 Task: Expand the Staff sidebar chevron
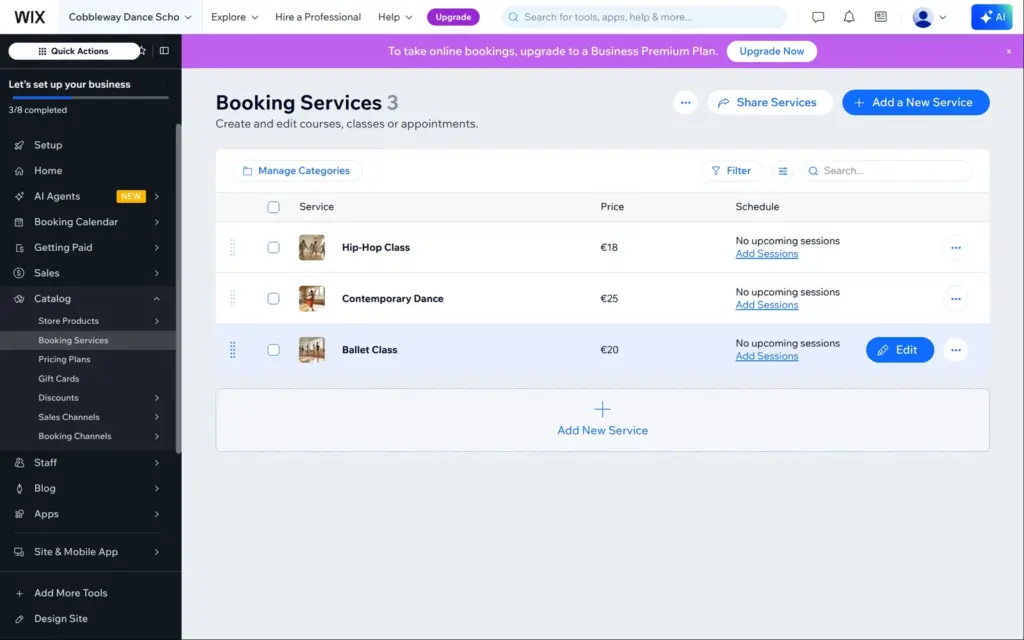pos(157,462)
